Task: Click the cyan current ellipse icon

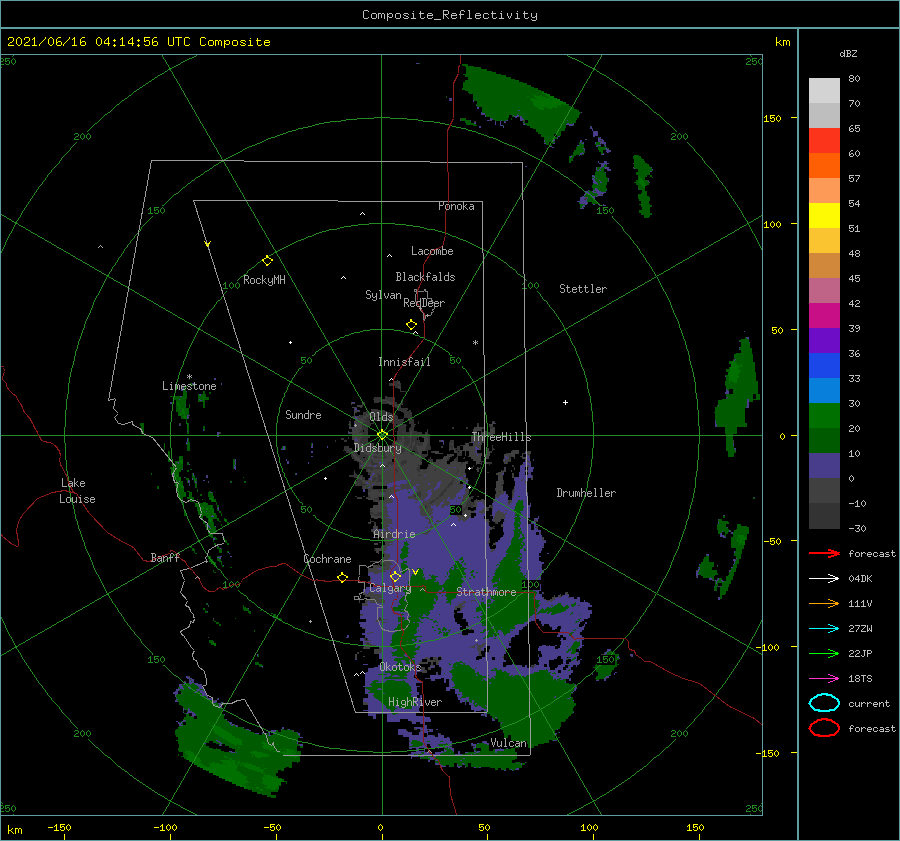Action: click(824, 703)
